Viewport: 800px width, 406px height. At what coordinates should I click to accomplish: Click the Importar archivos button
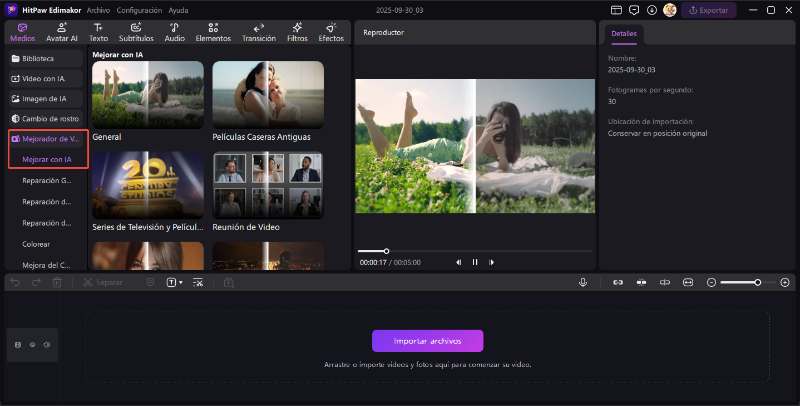point(427,341)
